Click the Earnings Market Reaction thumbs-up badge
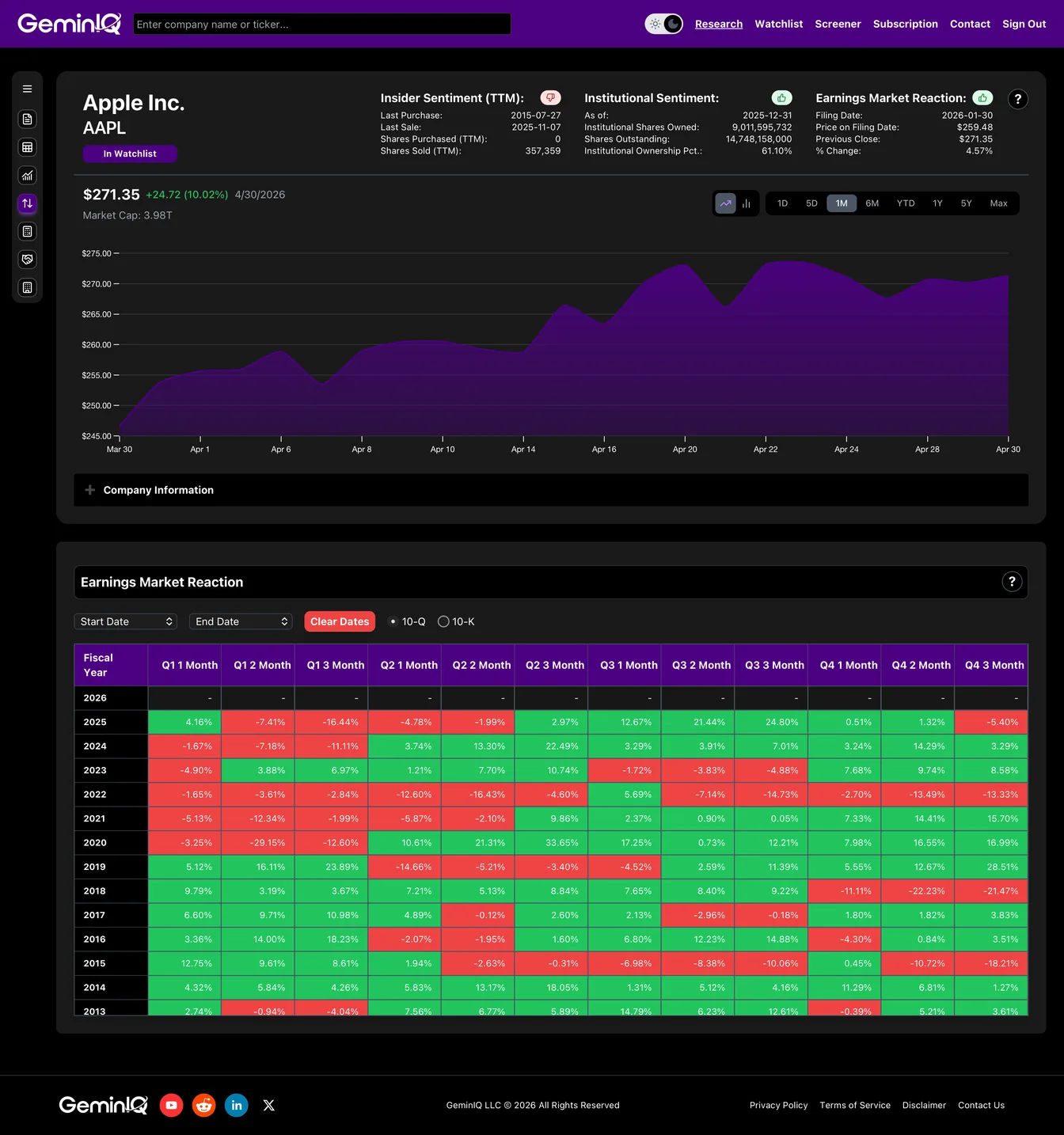 (x=982, y=97)
